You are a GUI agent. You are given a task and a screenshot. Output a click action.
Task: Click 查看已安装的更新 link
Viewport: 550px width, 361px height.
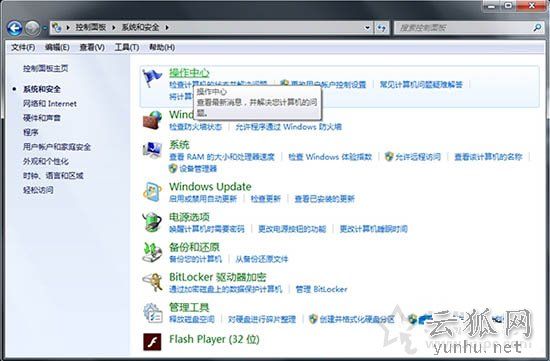click(x=324, y=199)
